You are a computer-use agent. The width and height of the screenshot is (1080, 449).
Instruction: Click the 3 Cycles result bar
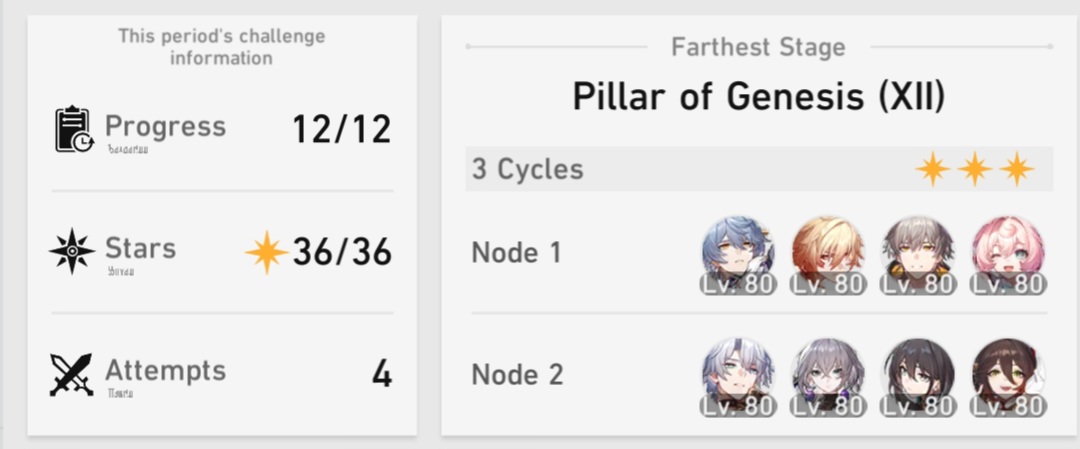[759, 169]
